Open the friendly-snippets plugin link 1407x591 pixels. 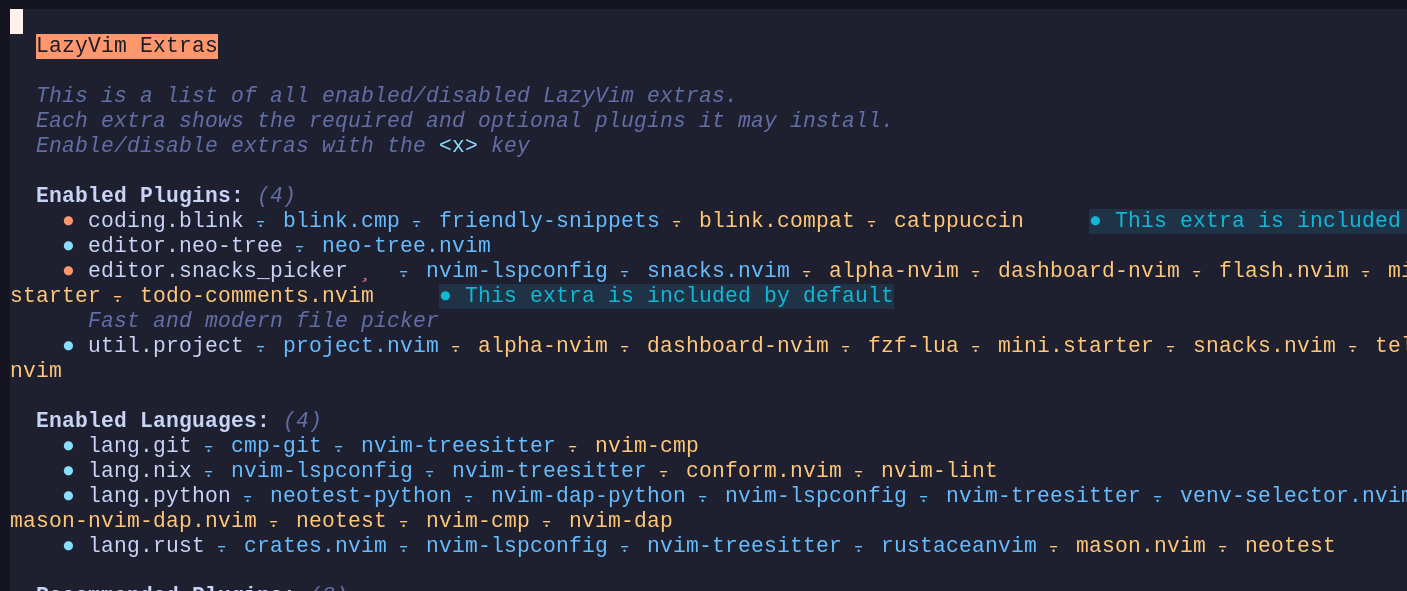(549, 221)
